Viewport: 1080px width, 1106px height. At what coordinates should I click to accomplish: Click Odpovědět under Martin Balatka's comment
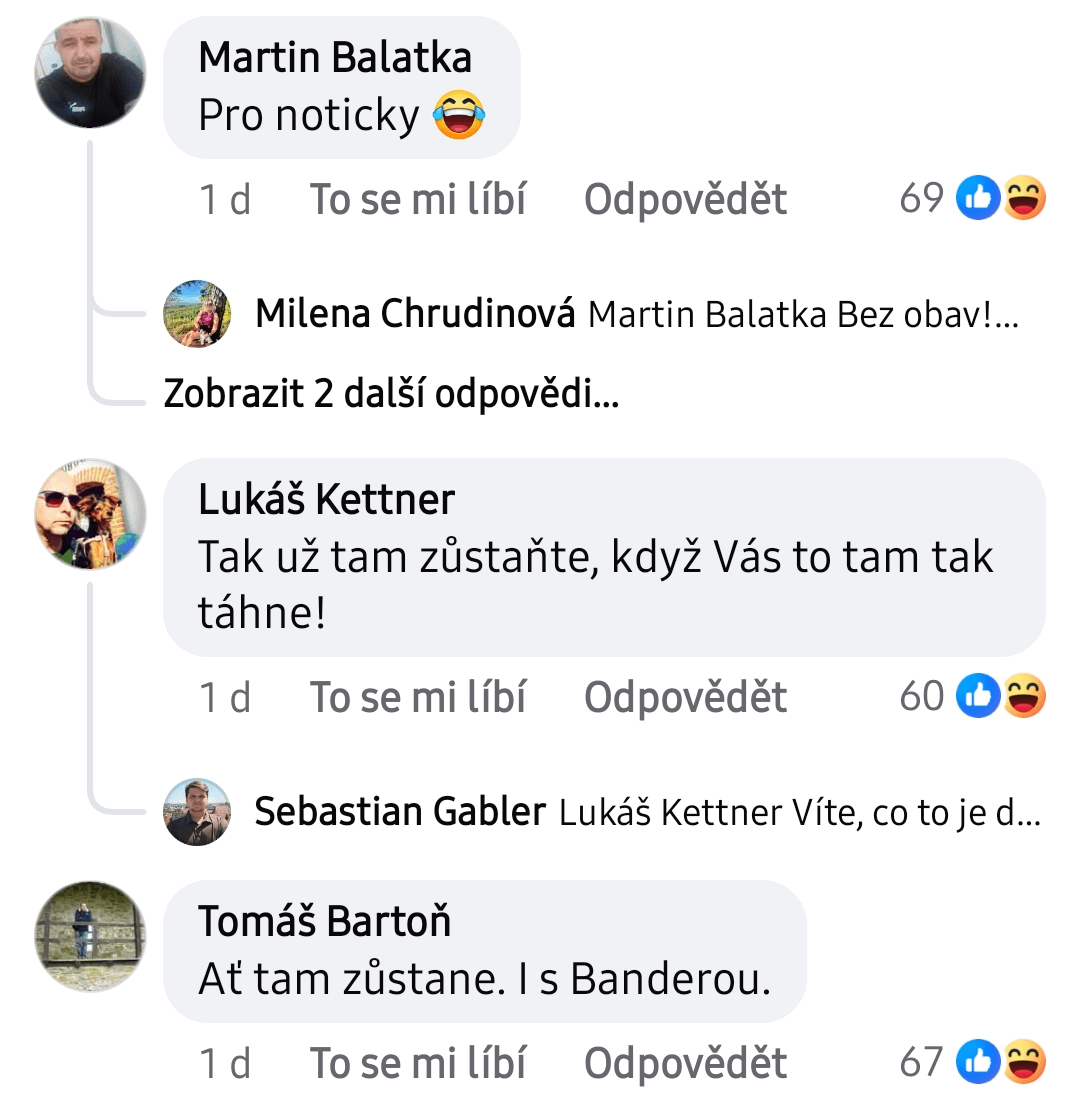click(685, 199)
